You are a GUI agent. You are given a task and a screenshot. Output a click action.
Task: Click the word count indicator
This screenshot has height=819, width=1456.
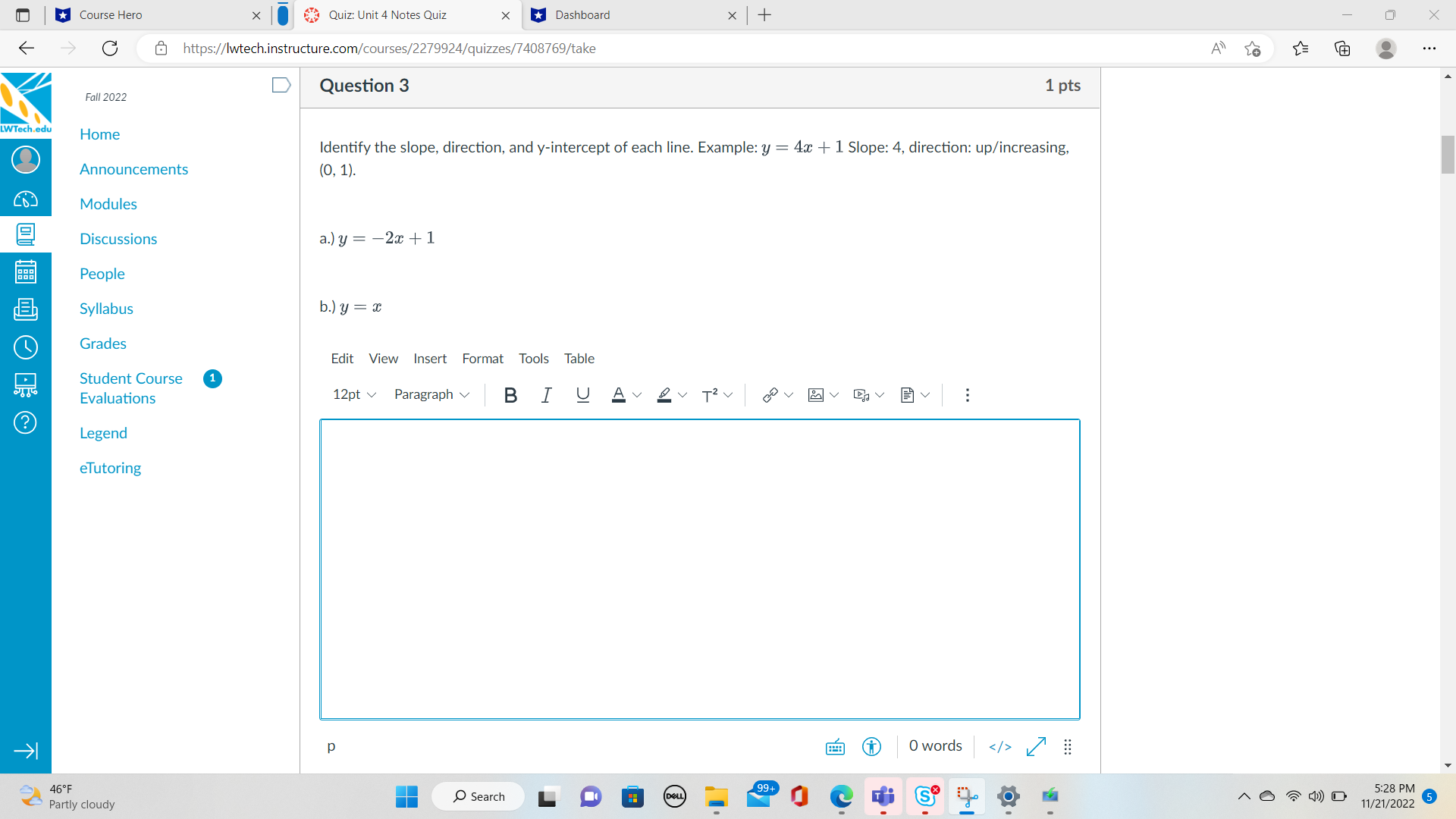pyautogui.click(x=935, y=745)
